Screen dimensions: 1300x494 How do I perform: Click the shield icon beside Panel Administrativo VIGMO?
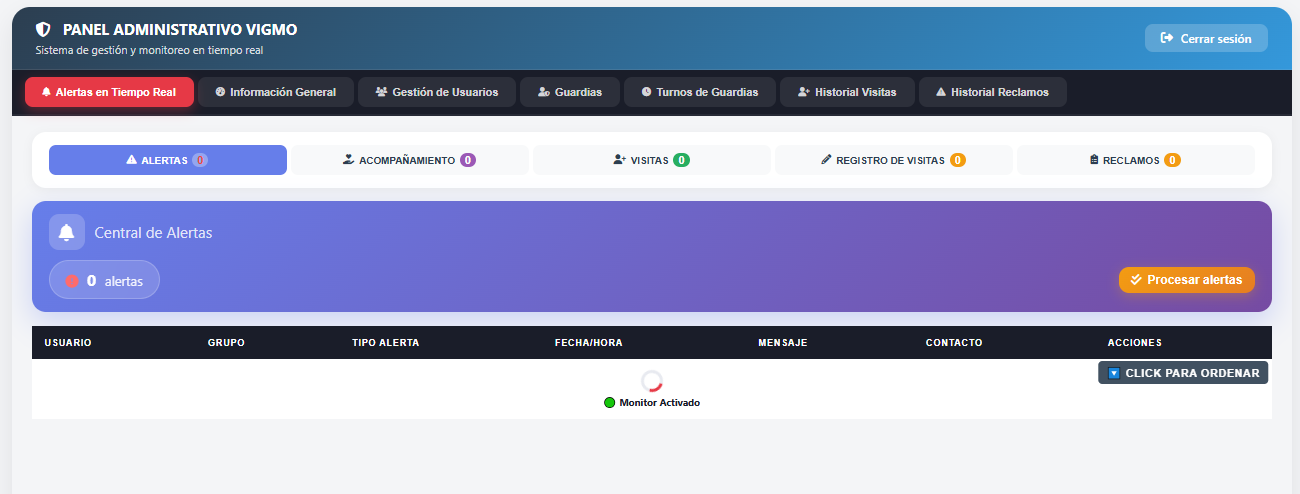(x=43, y=30)
